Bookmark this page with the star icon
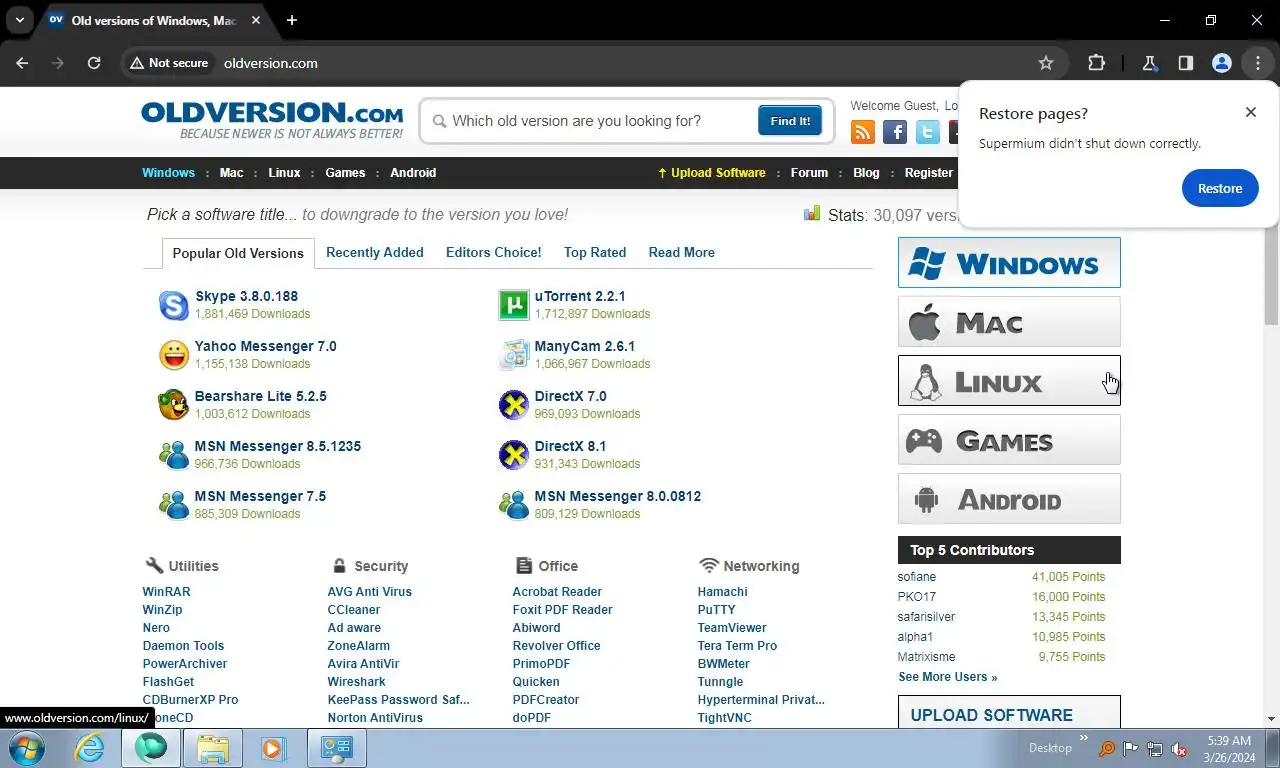 coord(1046,63)
